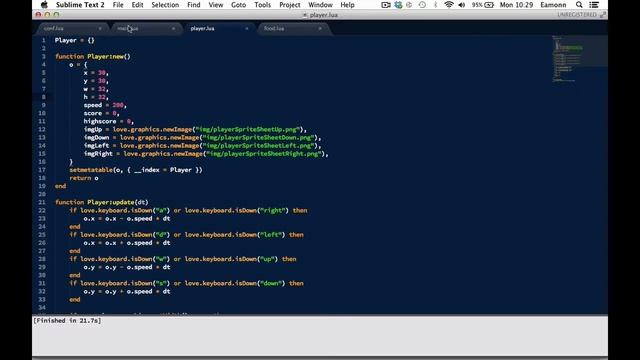This screenshot has width=640, height=360.
Task: Click 'playerSpriteSheetDown.png' string
Action: [258, 138]
